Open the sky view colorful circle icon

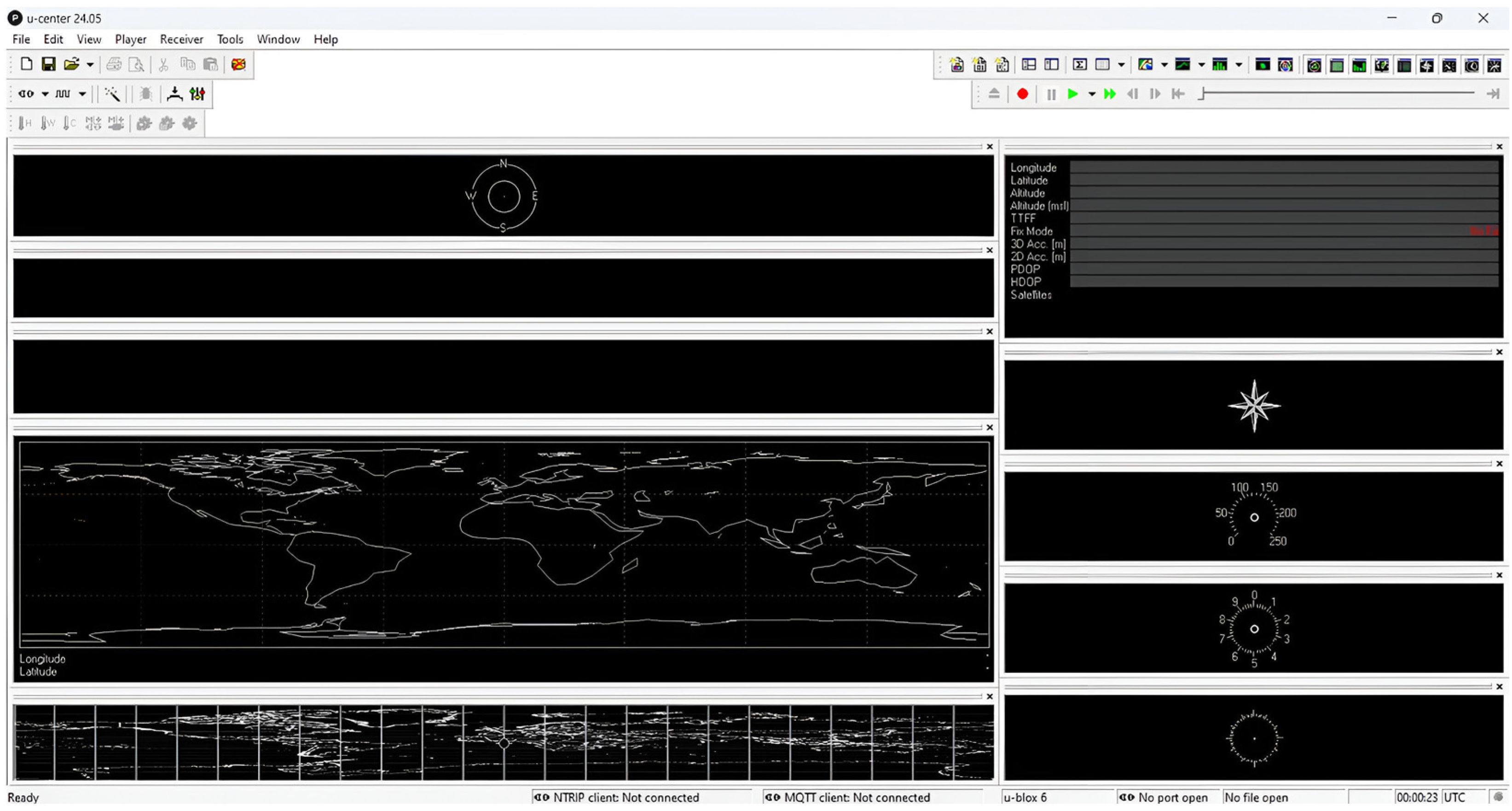tap(1286, 65)
